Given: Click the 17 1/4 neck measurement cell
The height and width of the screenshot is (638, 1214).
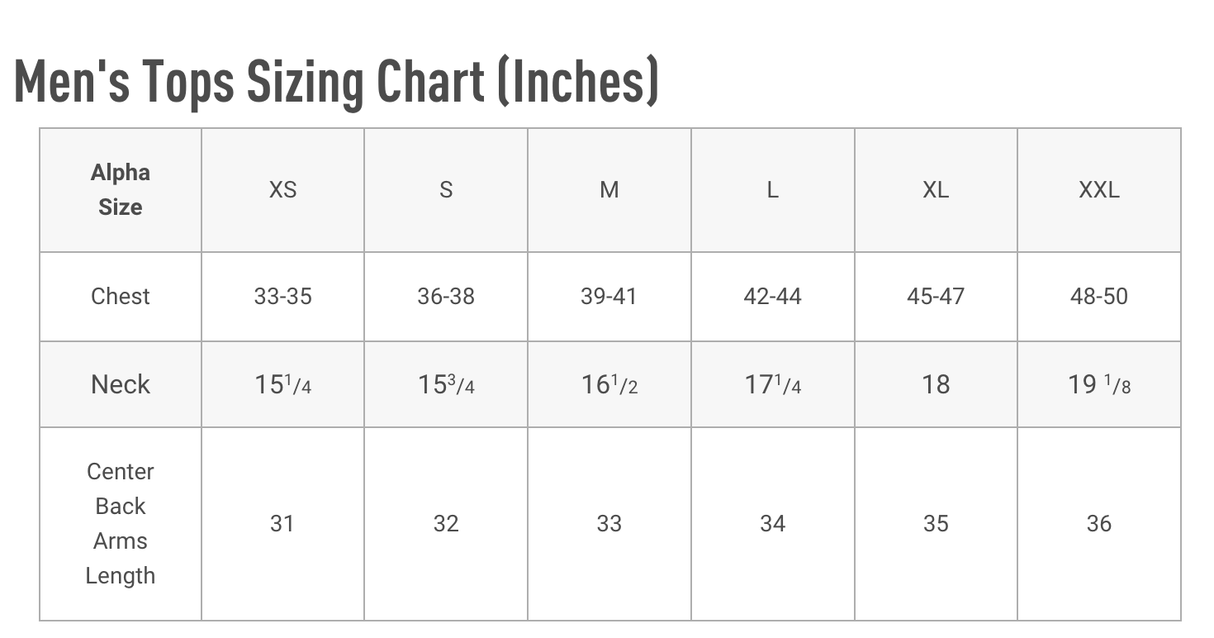Looking at the screenshot, I should [772, 384].
